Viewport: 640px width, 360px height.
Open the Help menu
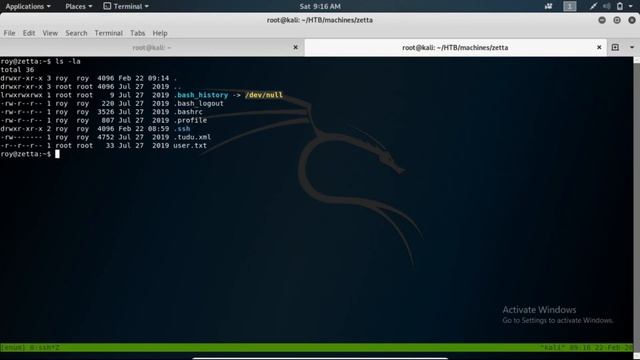160,33
